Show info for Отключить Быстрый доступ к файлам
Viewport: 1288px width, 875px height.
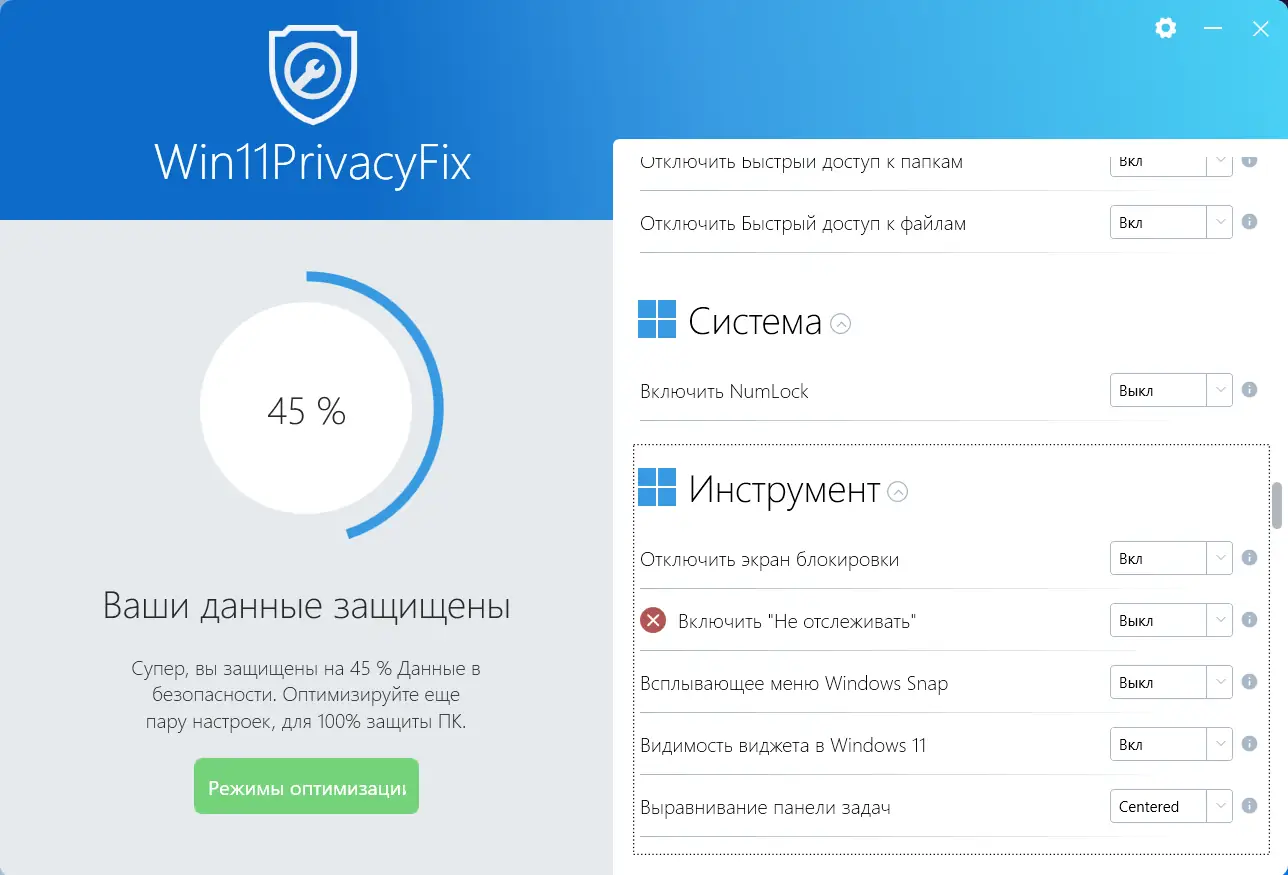tap(1249, 222)
